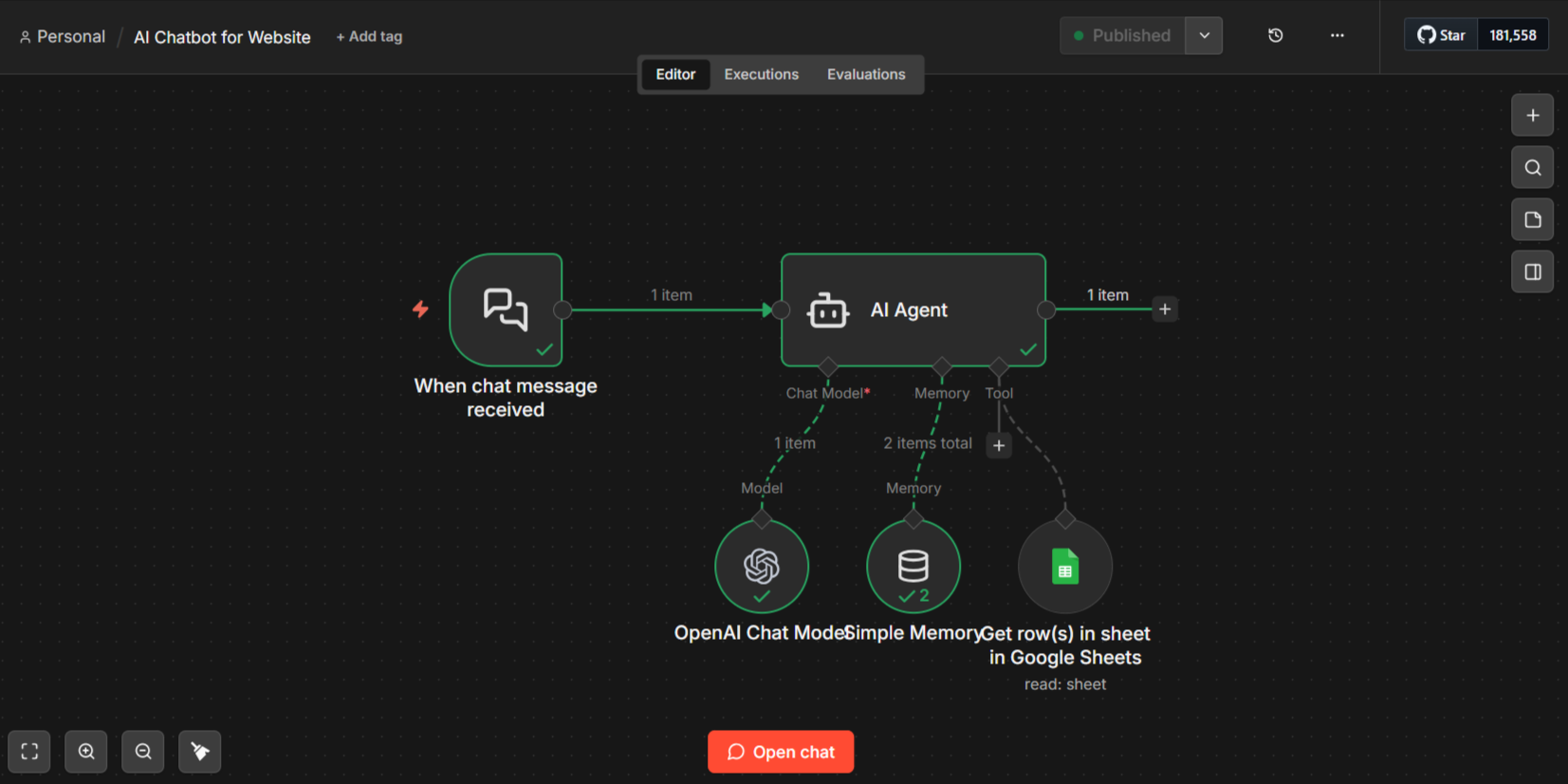This screenshot has height=784, width=1568.
Task: Open the Simple Memory node
Action: (x=913, y=567)
